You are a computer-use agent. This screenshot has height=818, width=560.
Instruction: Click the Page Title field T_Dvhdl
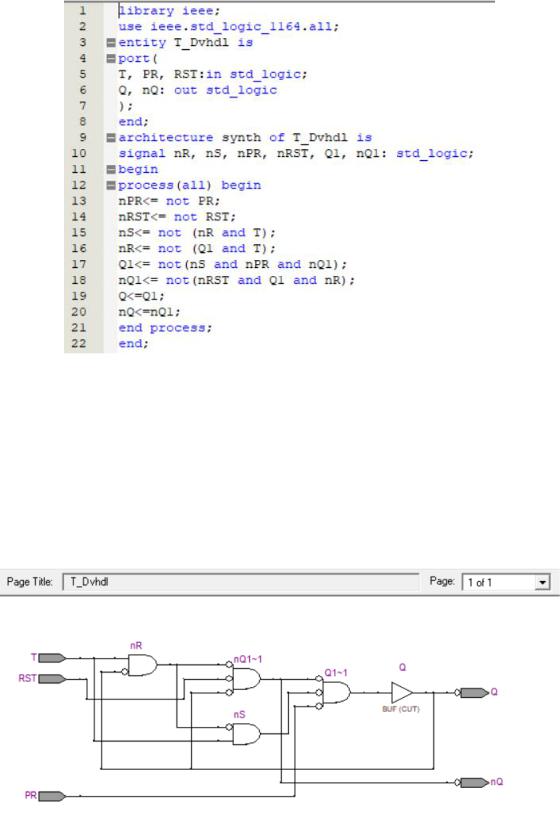click(241, 582)
